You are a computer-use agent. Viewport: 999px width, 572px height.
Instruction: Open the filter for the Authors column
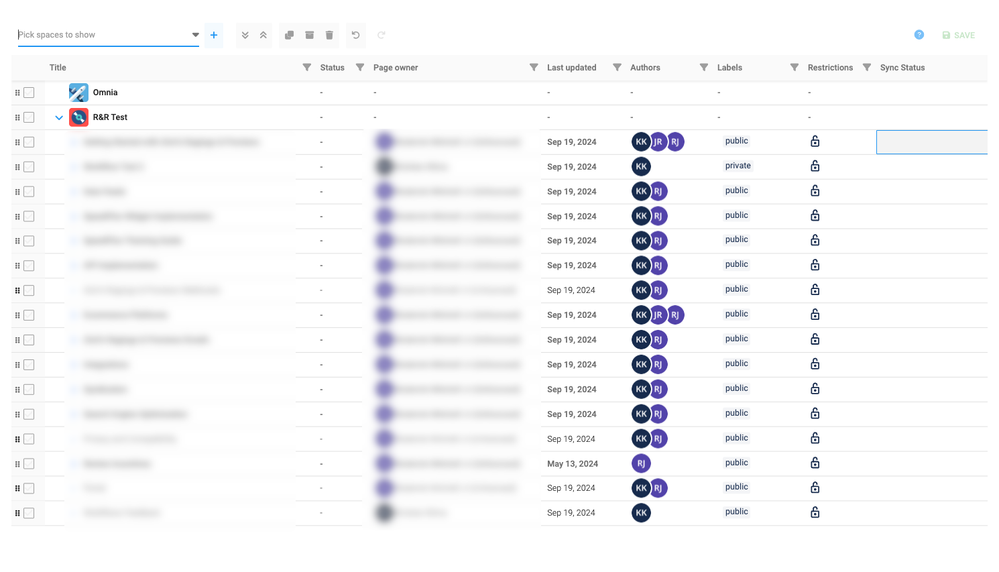(704, 68)
